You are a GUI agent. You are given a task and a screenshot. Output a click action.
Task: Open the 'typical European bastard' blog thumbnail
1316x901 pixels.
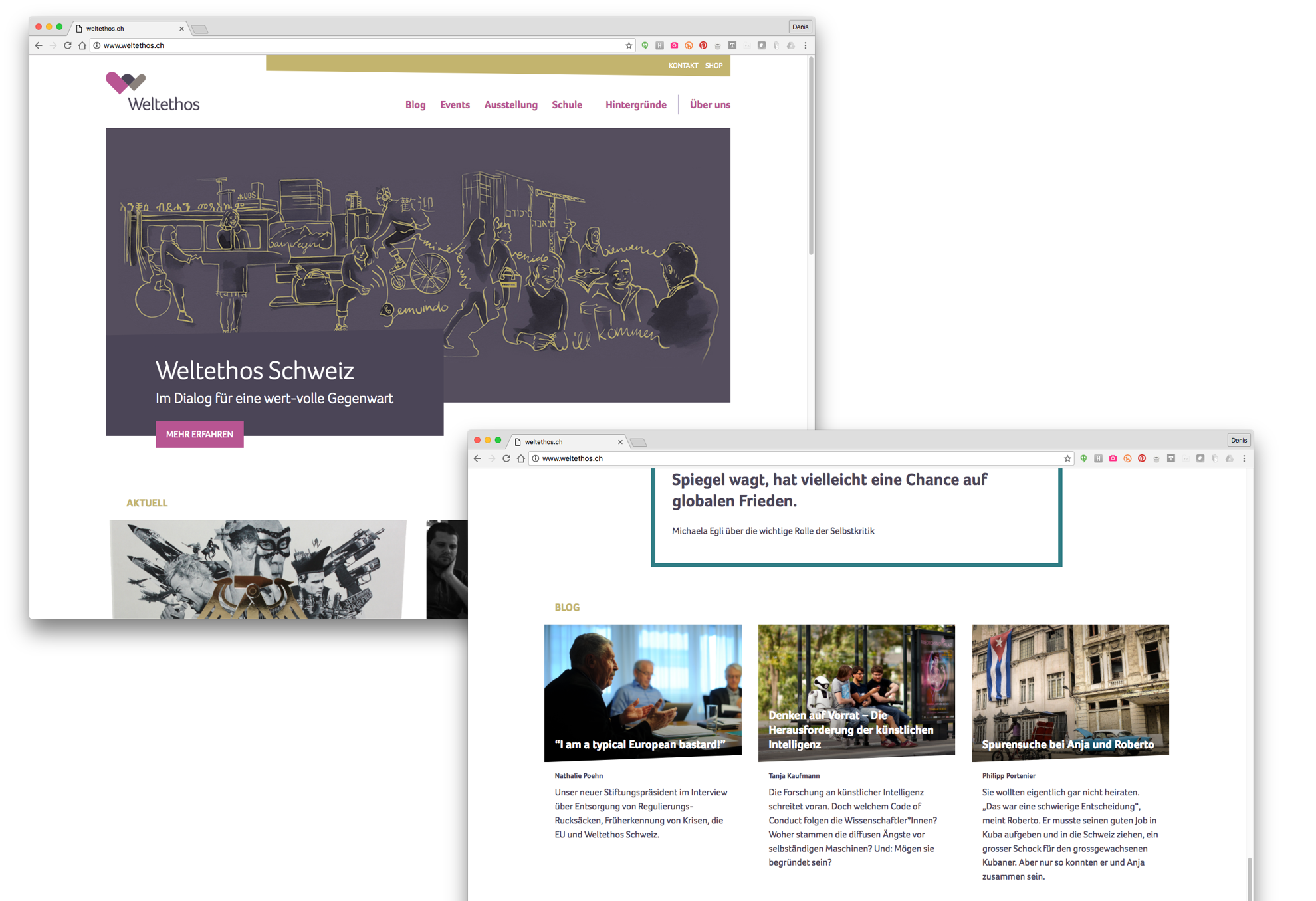click(x=643, y=692)
